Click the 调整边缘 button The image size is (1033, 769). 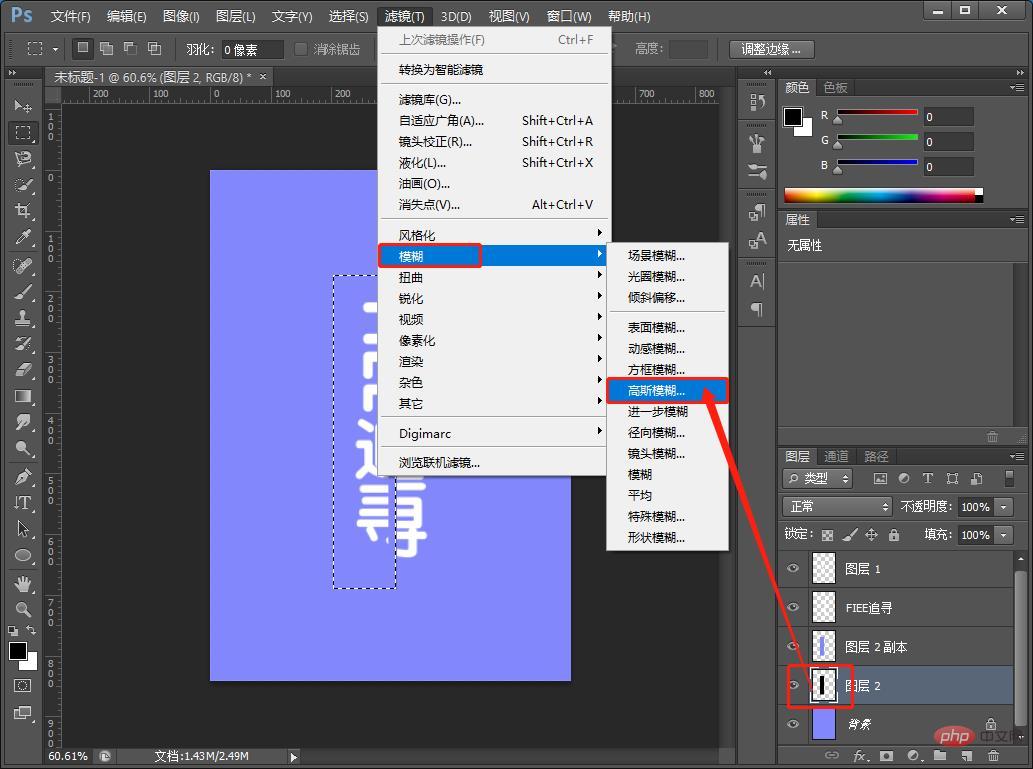point(771,49)
